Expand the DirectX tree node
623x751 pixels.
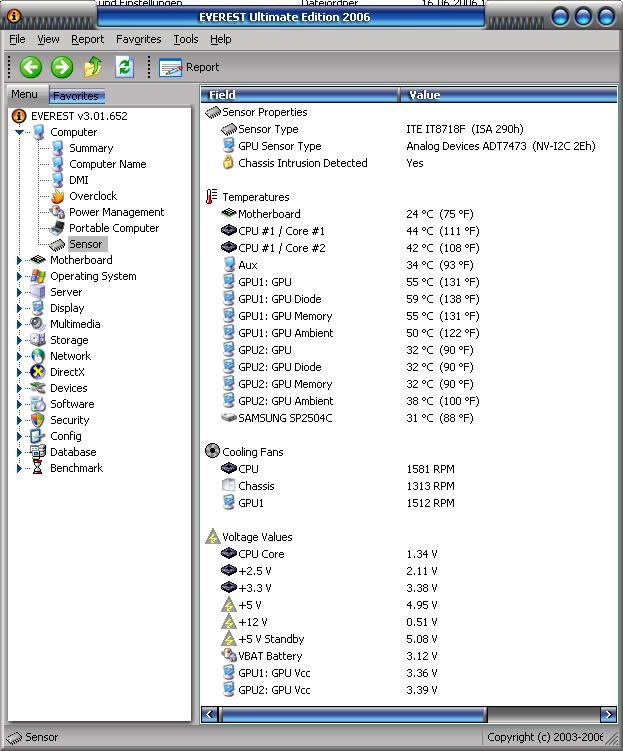(x=19, y=372)
